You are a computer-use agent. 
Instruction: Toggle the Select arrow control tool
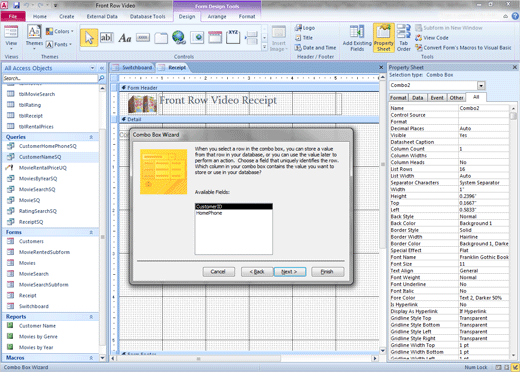pos(89,38)
